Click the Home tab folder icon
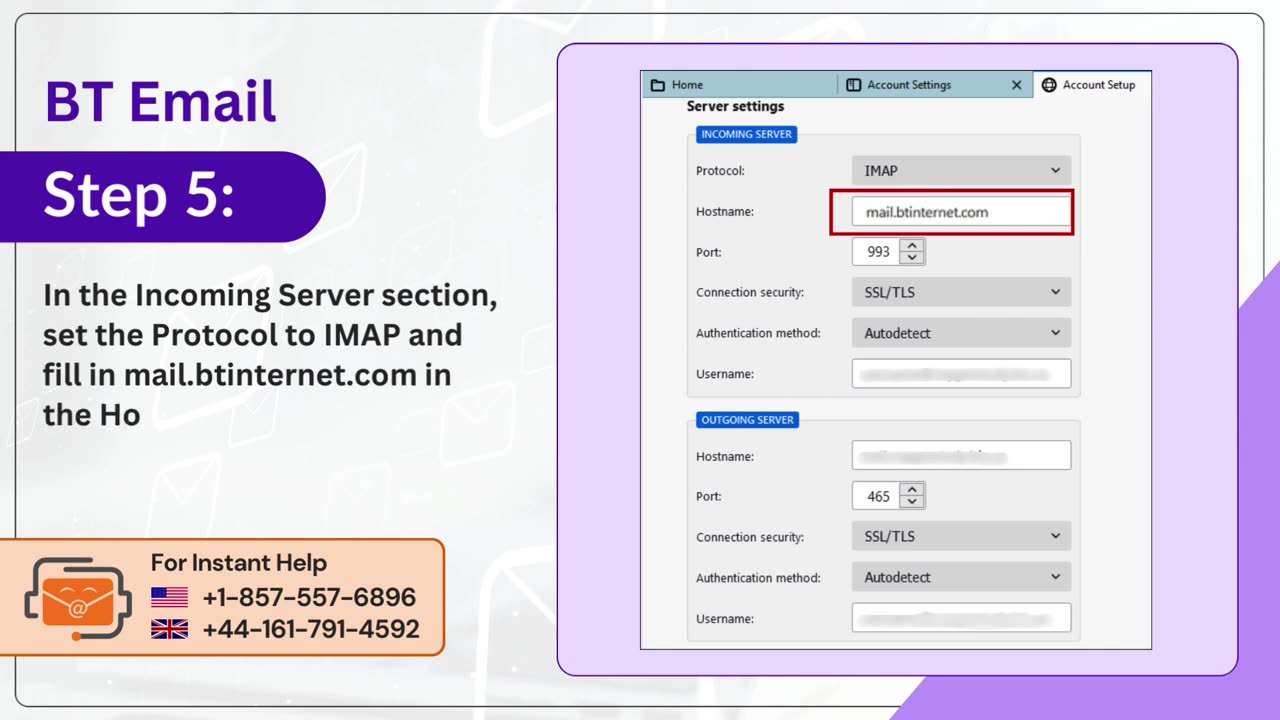The height and width of the screenshot is (720, 1280). [x=658, y=85]
